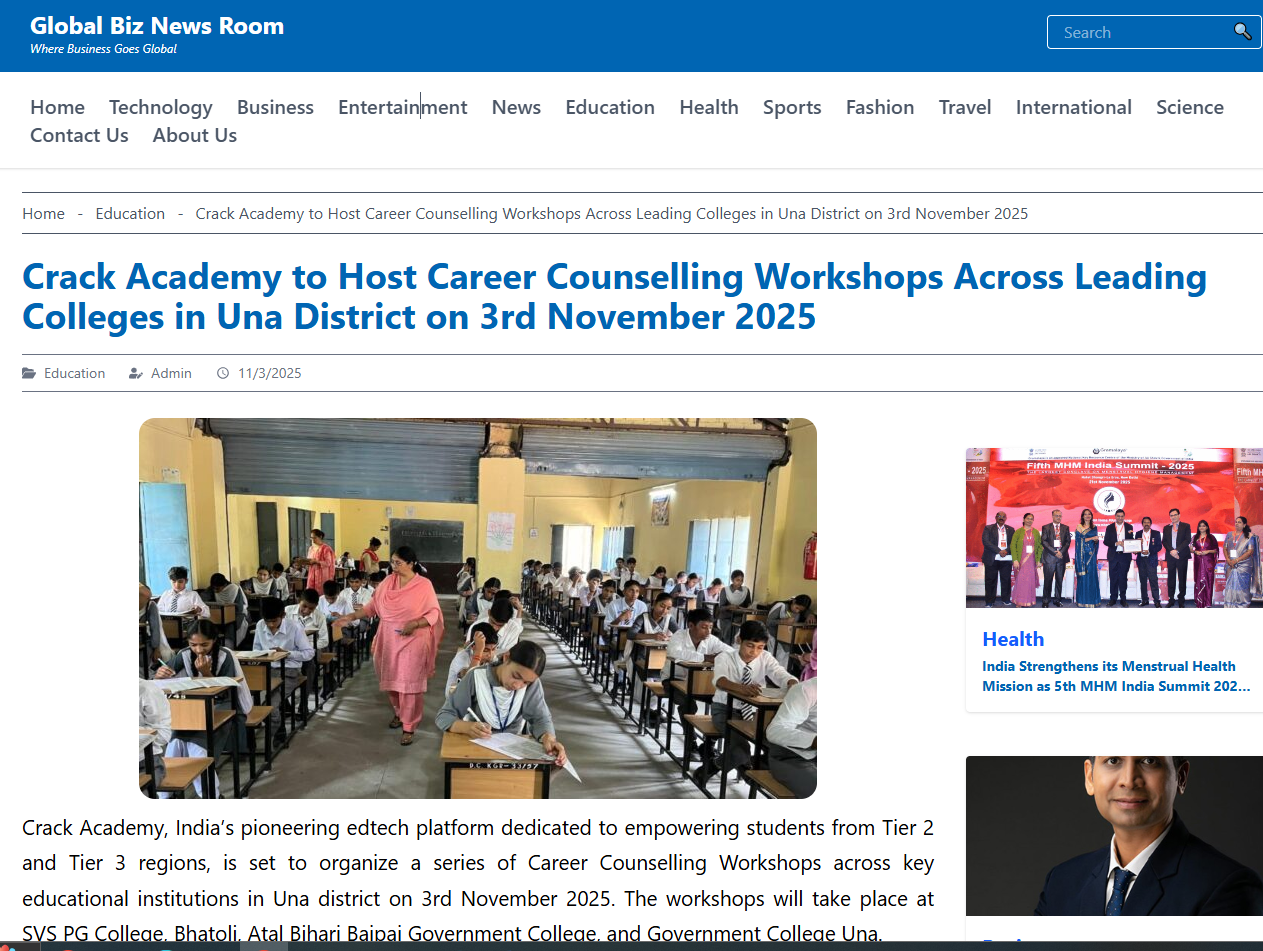The image size is (1263, 951).
Task: Click the Health category heading in sidebar
Action: click(1012, 639)
